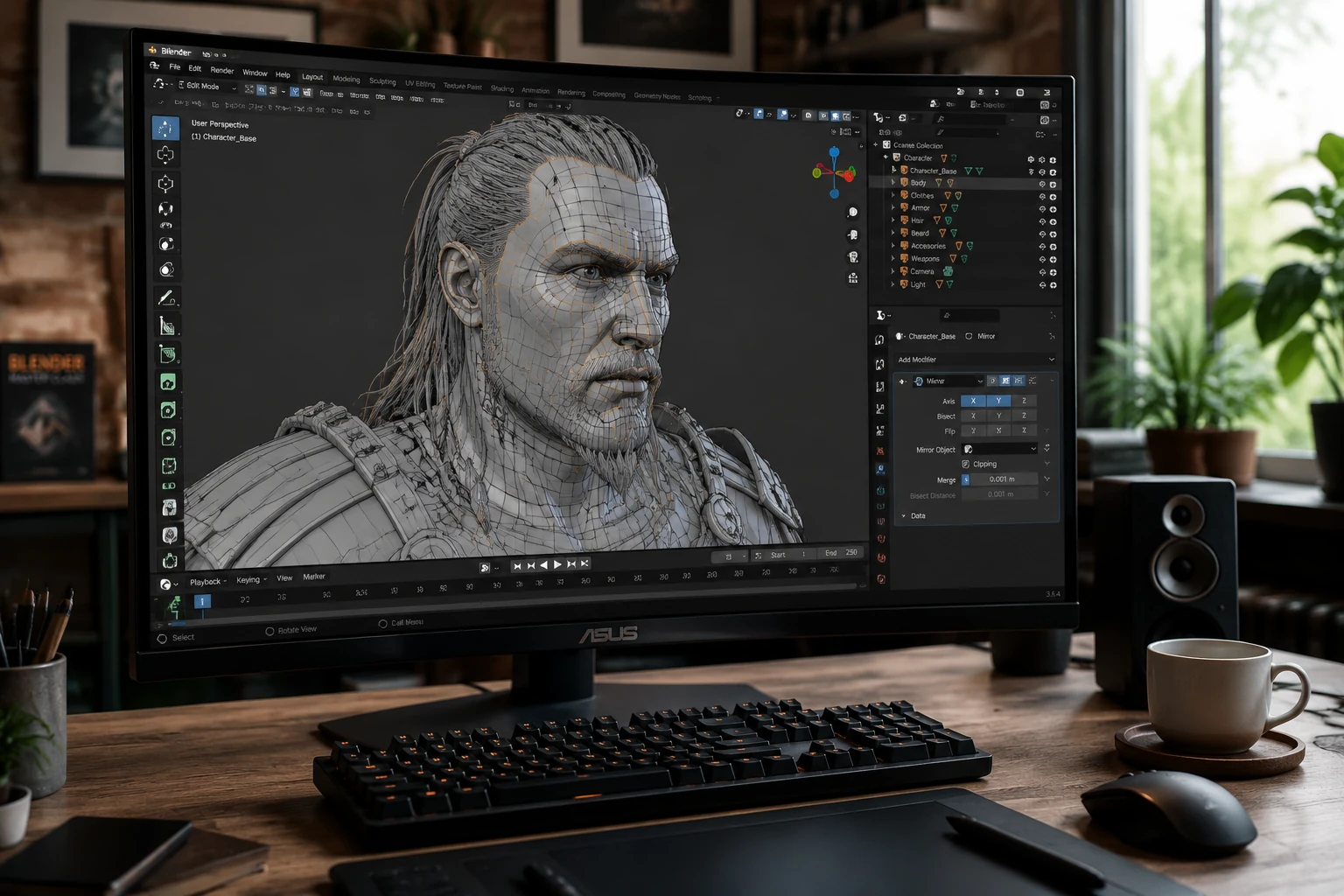
Task: Click the End frame 250 field
Action: coord(840,553)
